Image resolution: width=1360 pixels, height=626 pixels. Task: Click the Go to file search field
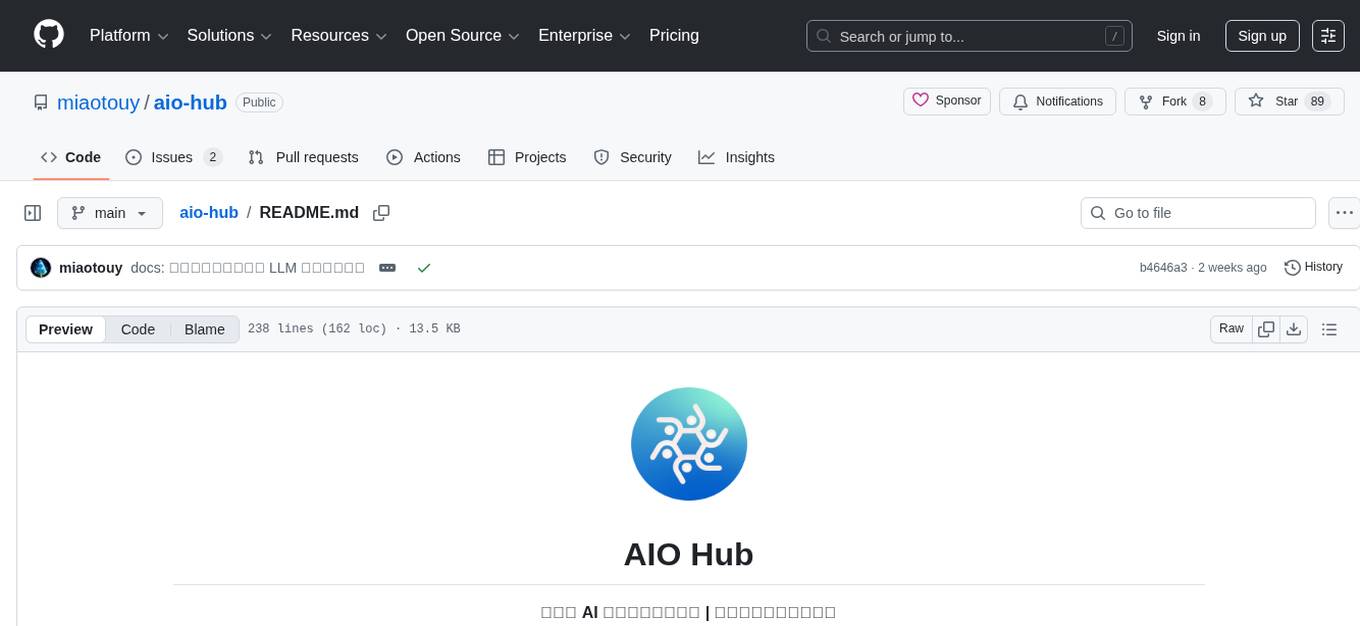[x=1197, y=212]
